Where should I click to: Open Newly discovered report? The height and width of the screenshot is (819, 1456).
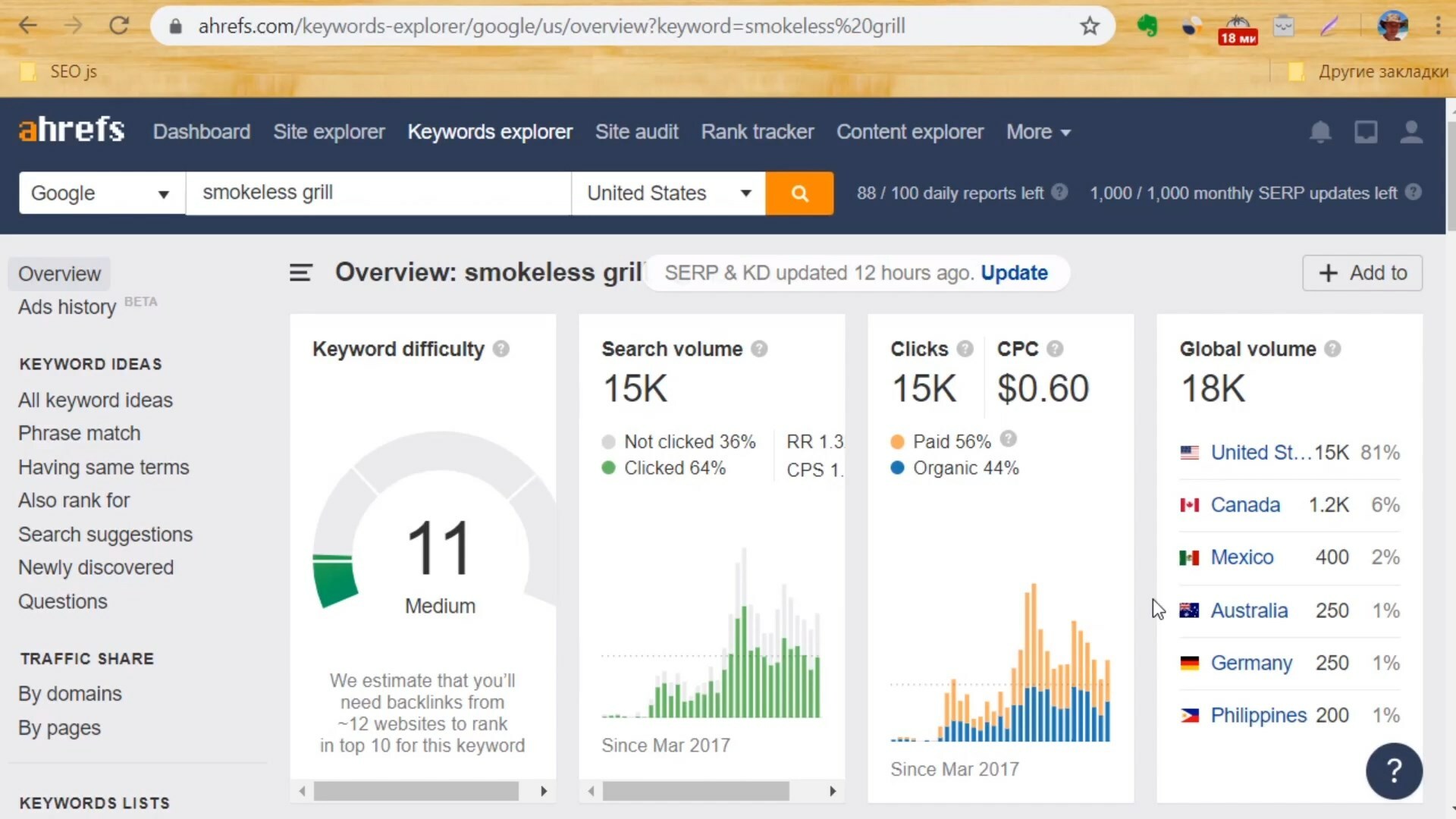click(96, 567)
